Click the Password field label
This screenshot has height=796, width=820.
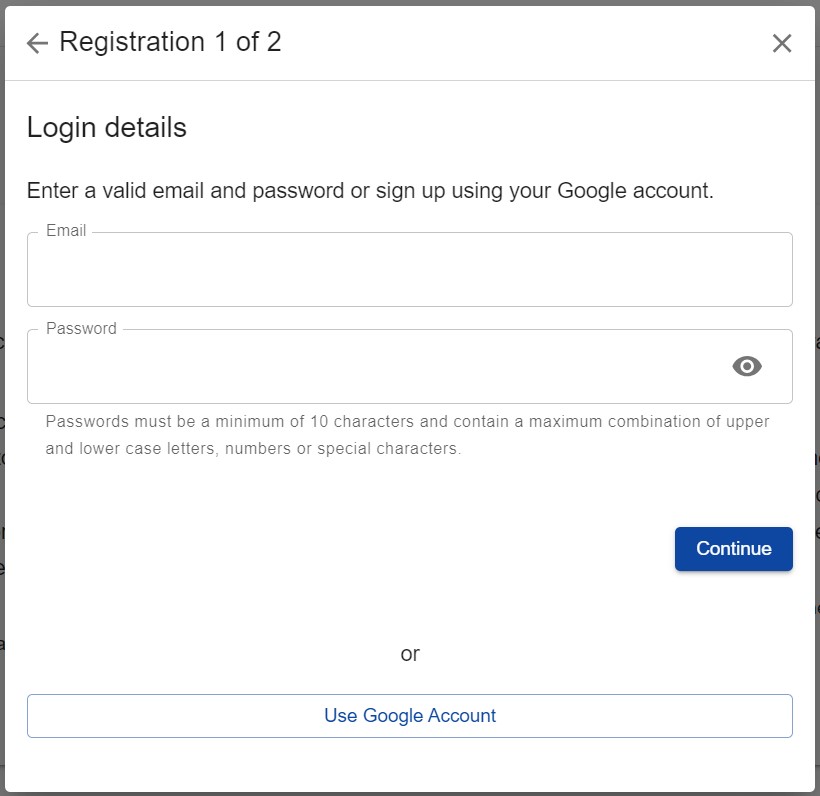click(x=82, y=328)
